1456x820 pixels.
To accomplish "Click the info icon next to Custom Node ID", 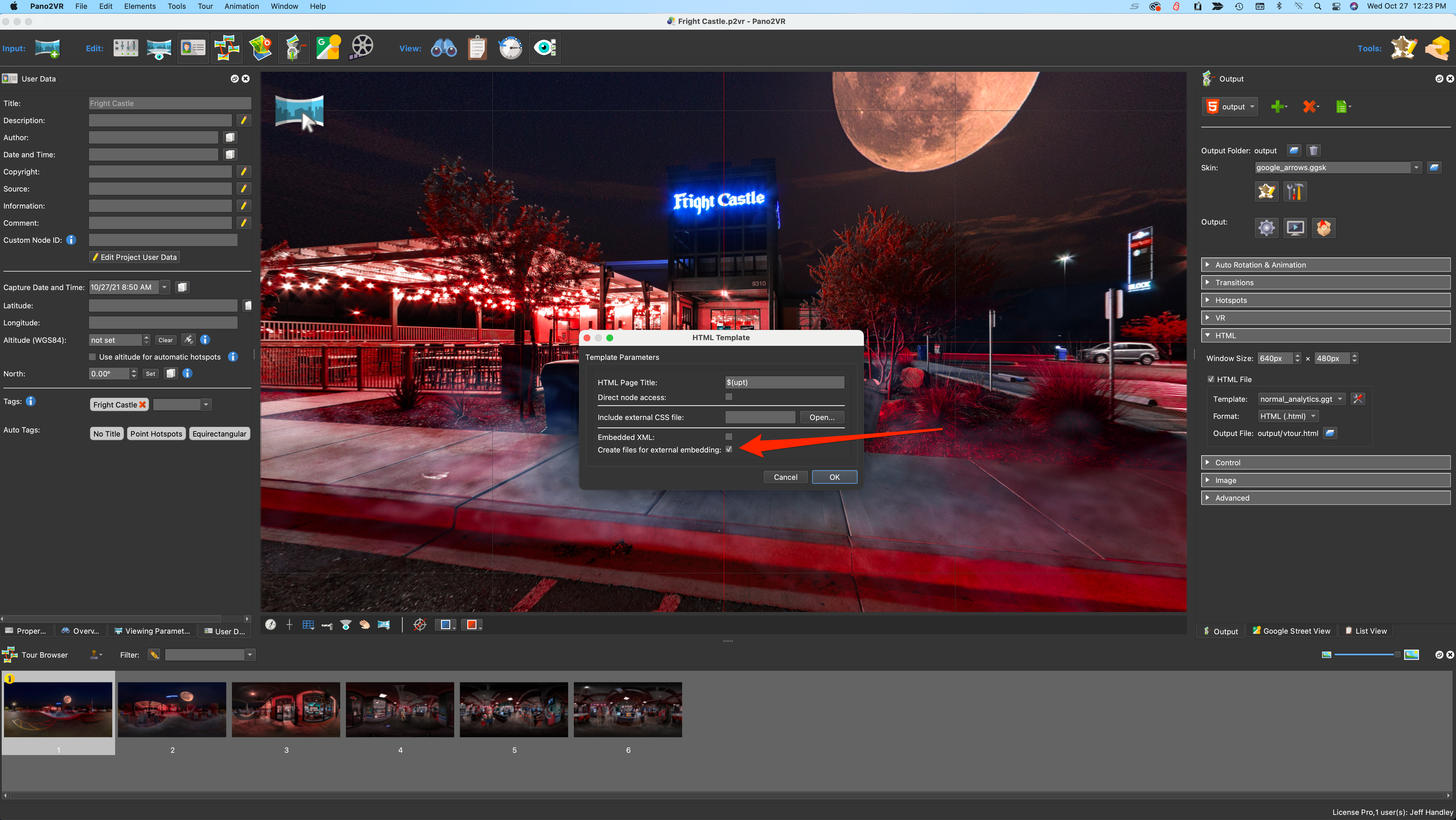I will (x=71, y=240).
